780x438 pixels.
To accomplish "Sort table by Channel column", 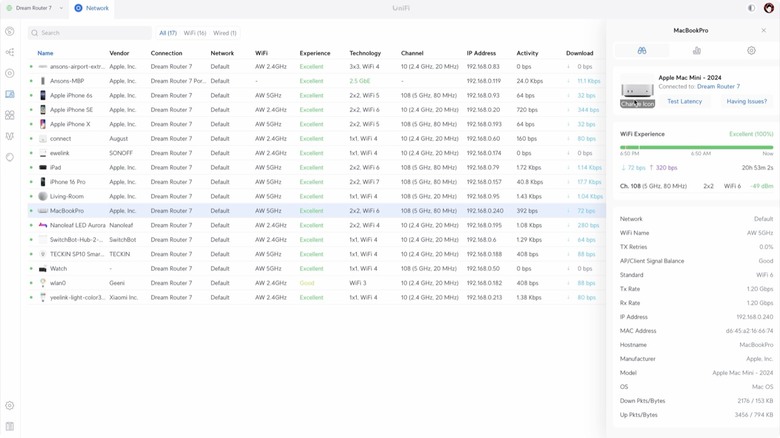I will [x=412, y=53].
